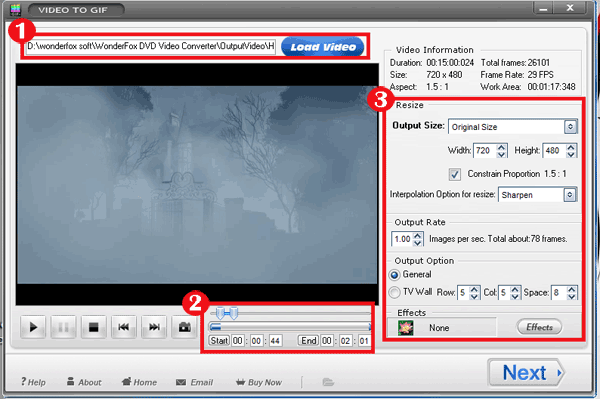
Task: Open the Output Size dropdown
Action: (570, 127)
